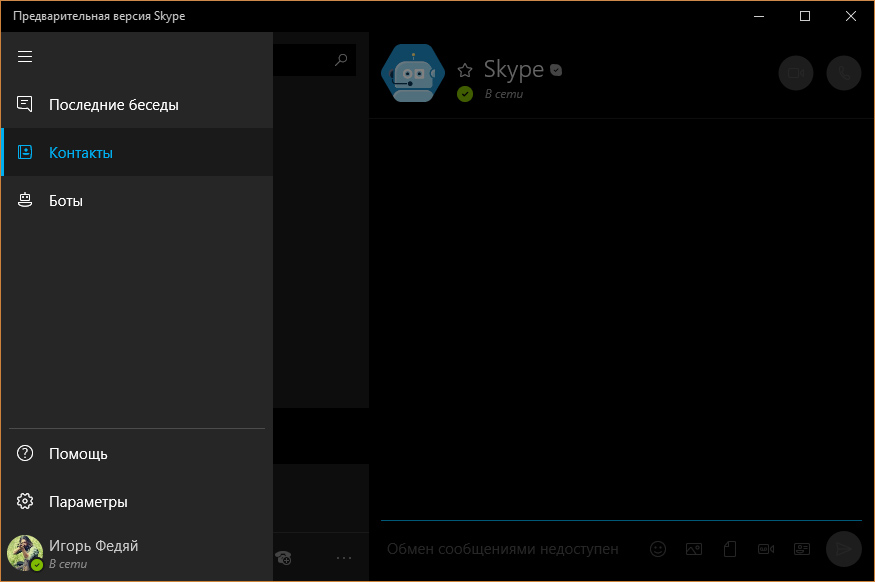Click the search magnifier icon
Image resolution: width=875 pixels, height=582 pixels.
(x=341, y=60)
